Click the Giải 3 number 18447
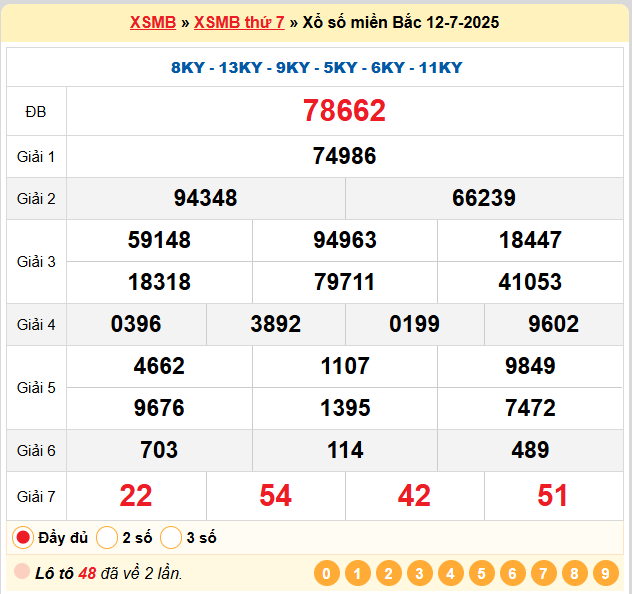 point(530,240)
